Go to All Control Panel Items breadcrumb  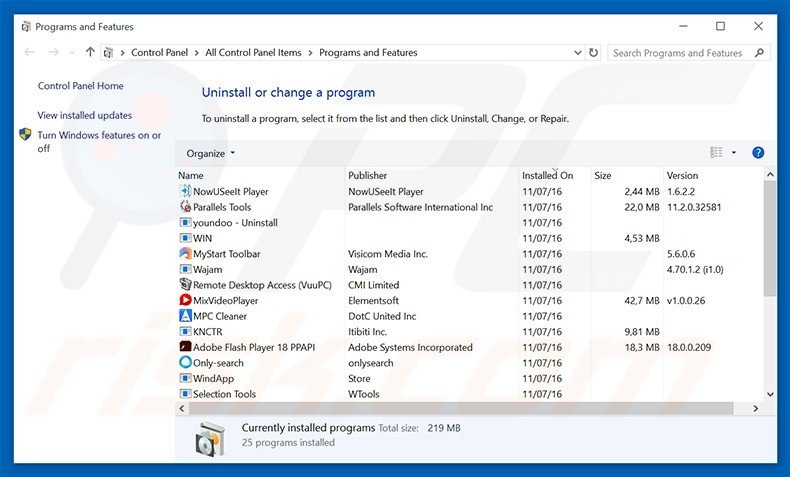coord(253,52)
